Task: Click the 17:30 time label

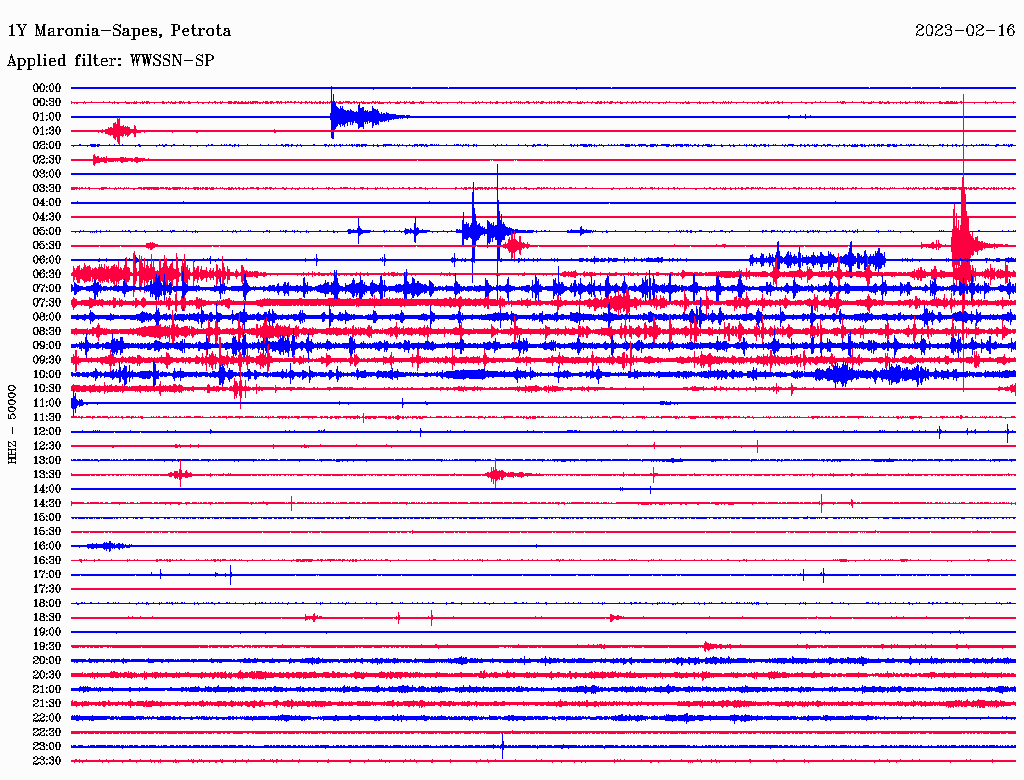Action: [47, 589]
